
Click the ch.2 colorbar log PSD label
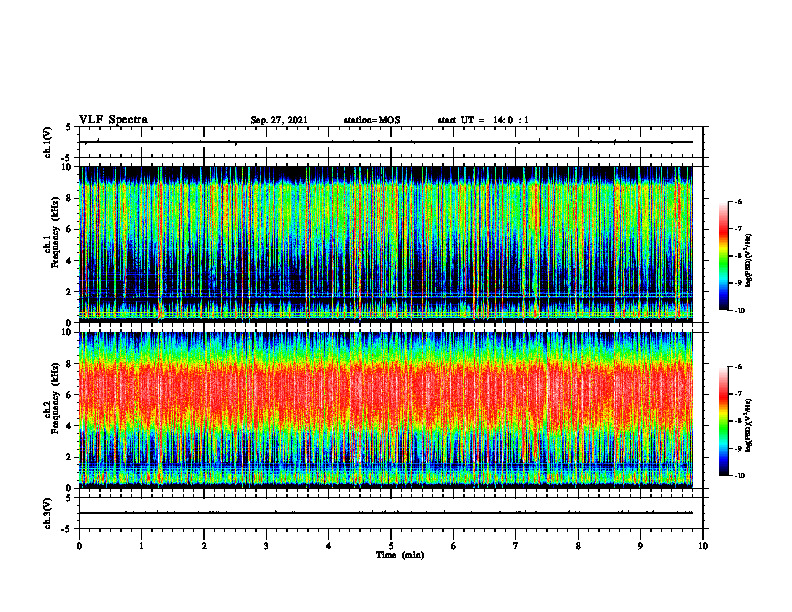click(x=749, y=425)
